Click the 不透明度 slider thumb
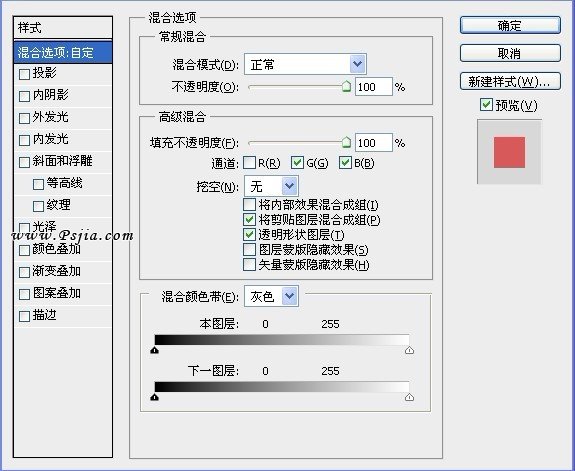This screenshot has width=575, height=471. (x=346, y=87)
